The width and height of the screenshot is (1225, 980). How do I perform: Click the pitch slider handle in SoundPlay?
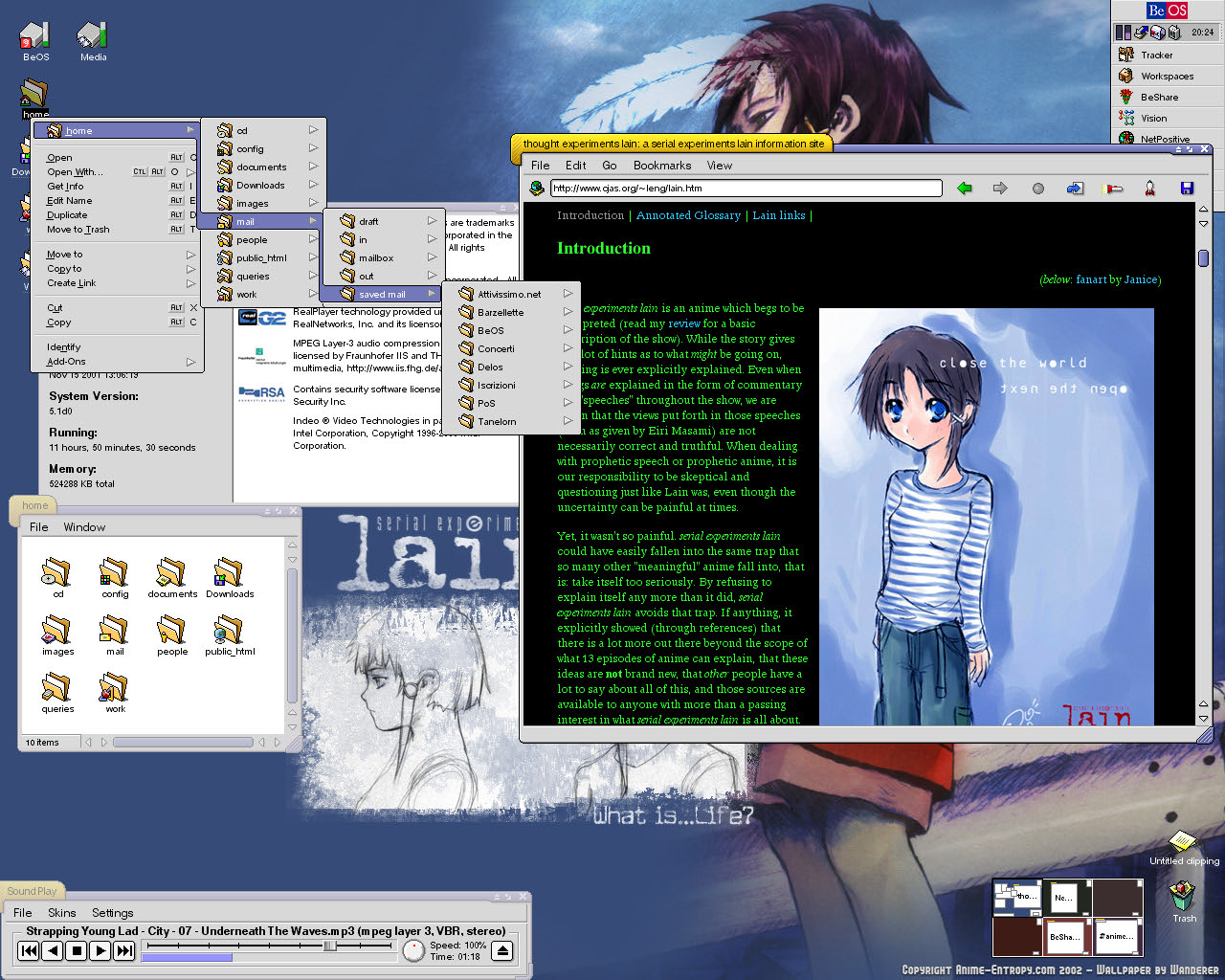[x=329, y=946]
